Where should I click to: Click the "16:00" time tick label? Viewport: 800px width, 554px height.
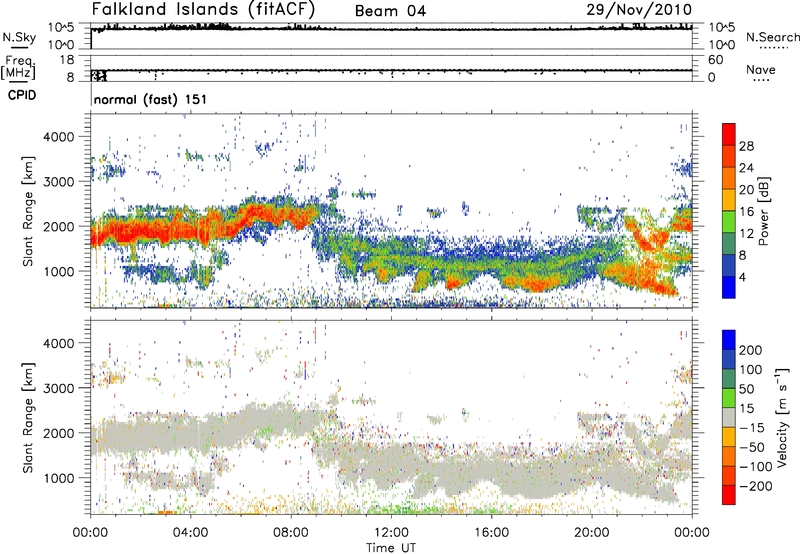coord(491,533)
